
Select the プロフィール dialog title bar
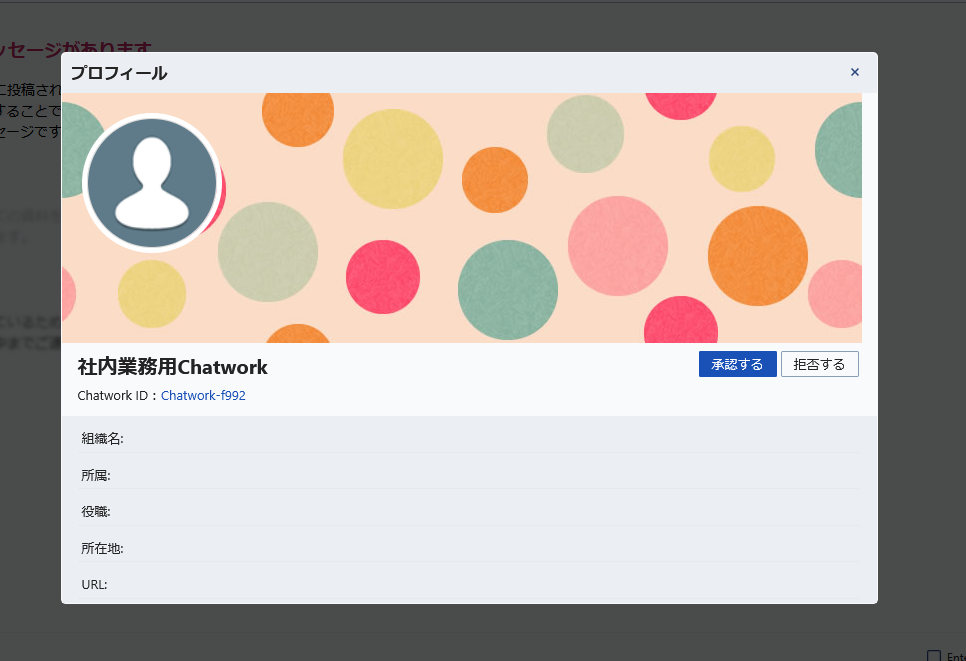point(118,72)
